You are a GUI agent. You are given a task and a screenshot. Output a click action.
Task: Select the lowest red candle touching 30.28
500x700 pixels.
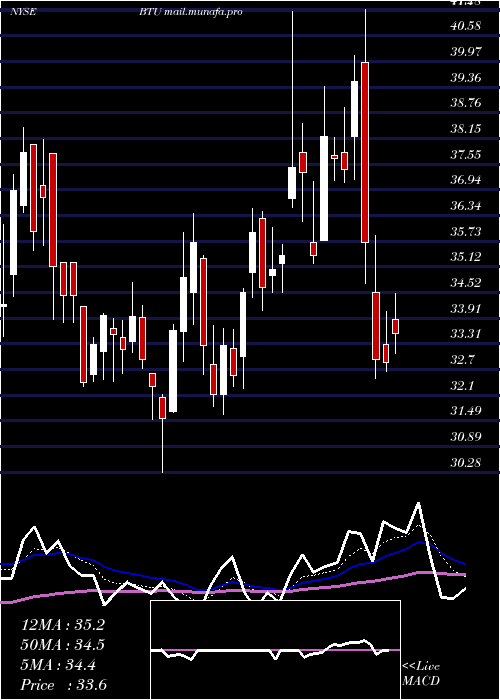pyautogui.click(x=162, y=408)
